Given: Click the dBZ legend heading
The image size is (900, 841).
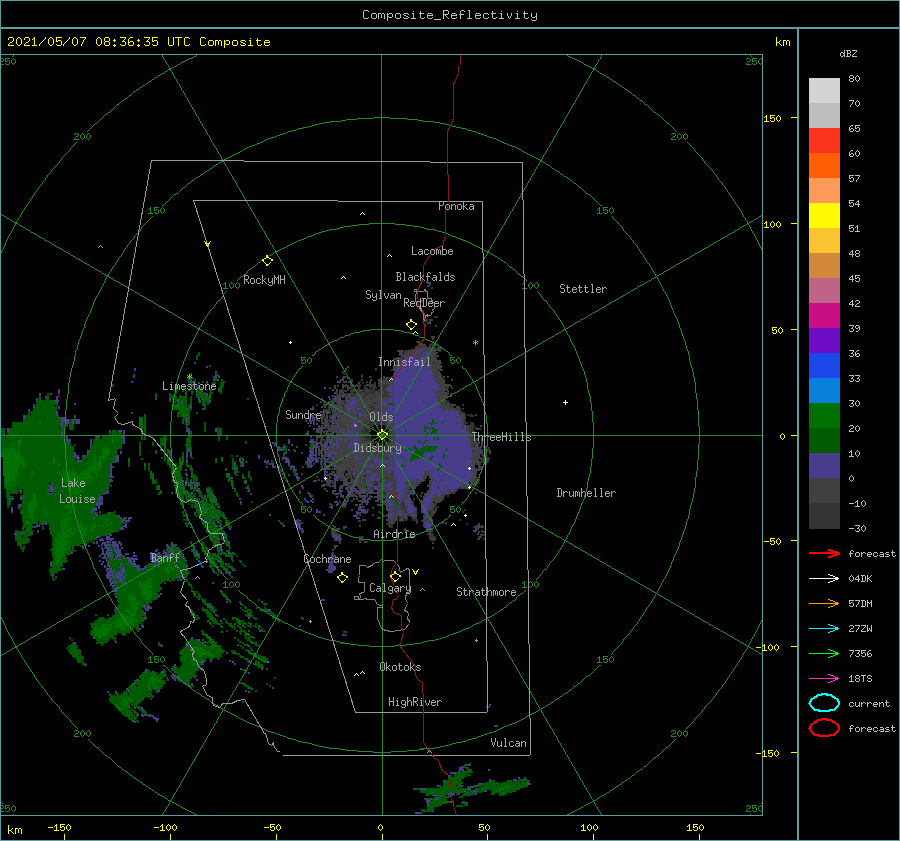Looking at the screenshot, I should point(848,54).
